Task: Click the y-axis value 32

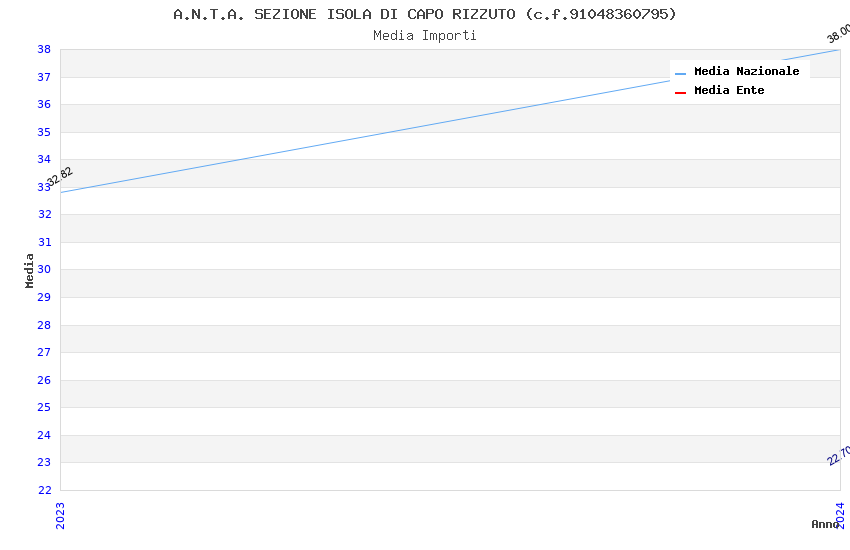Action: [x=44, y=214]
